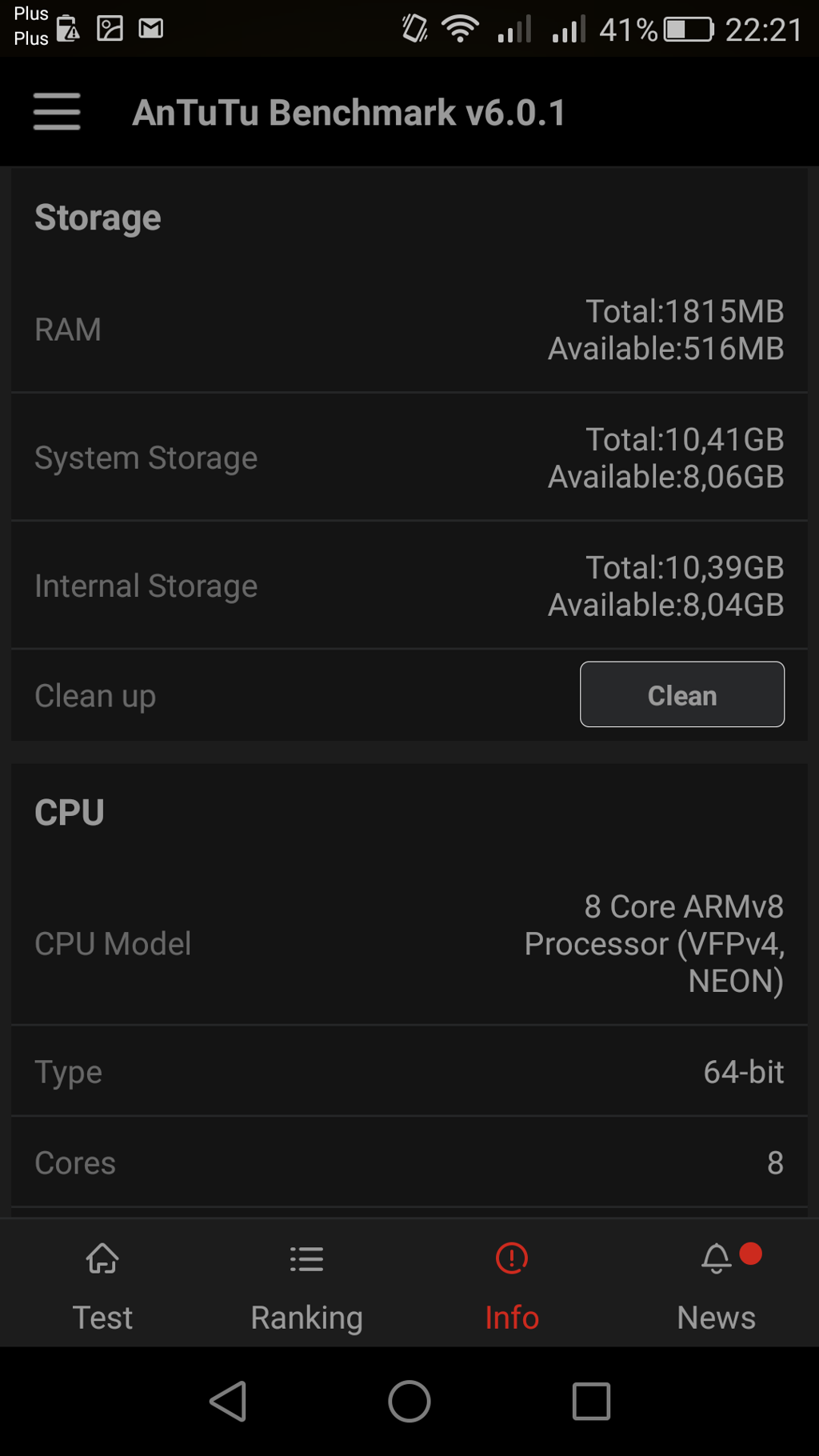The height and width of the screenshot is (1456, 819).
Task: Tap the Clean button
Action: [x=681, y=694]
